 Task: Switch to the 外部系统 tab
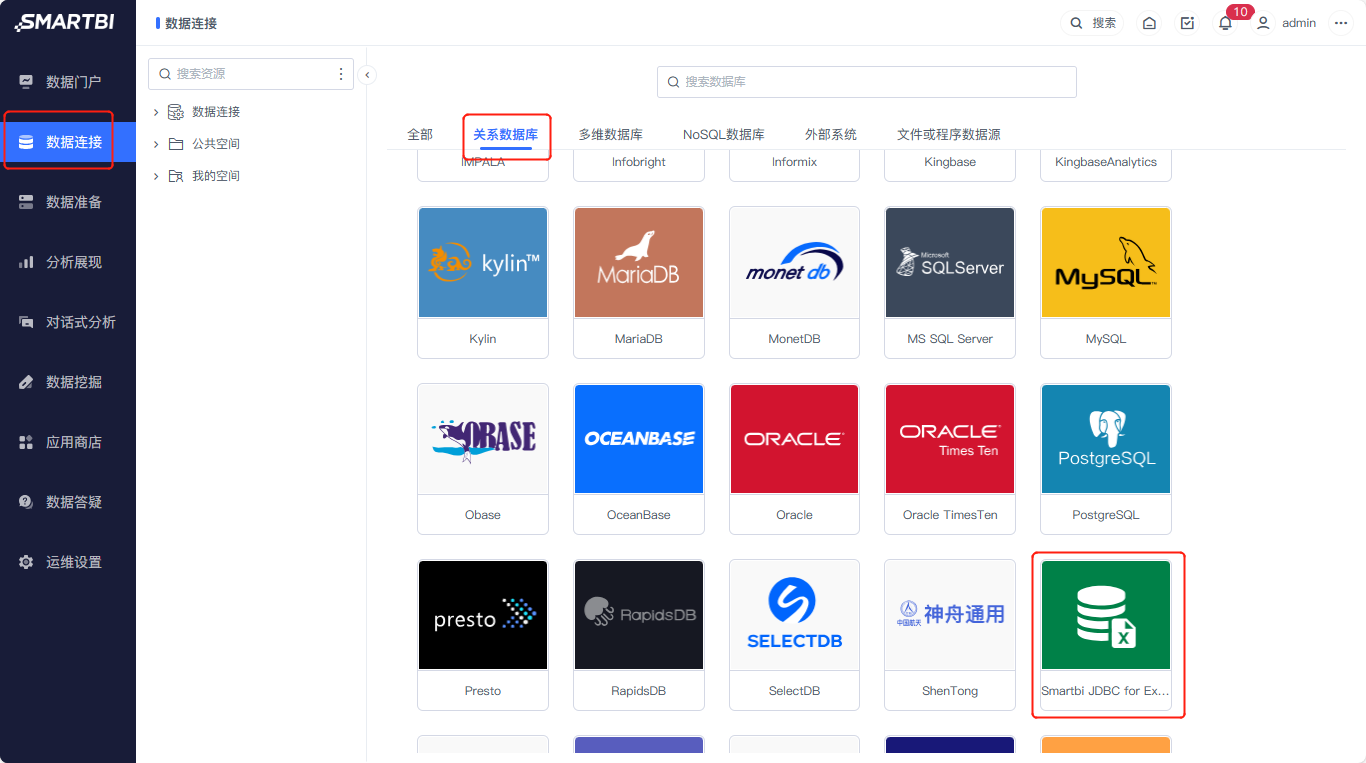click(831, 134)
